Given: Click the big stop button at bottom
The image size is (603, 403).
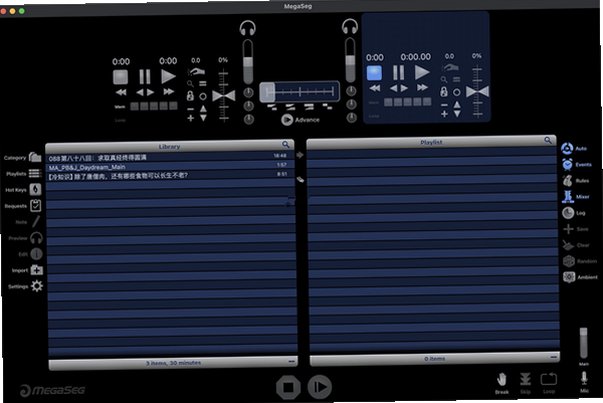Looking at the screenshot, I should point(288,387).
